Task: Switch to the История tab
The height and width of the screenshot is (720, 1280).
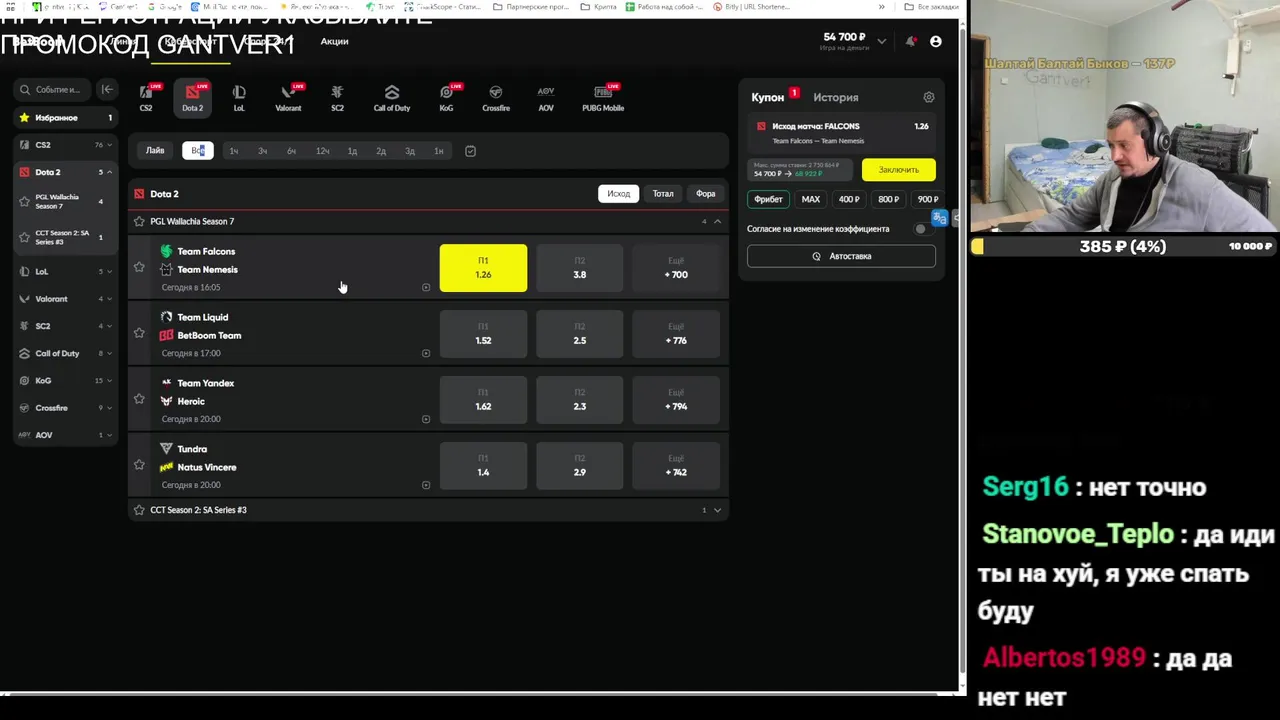Action: coord(836,97)
